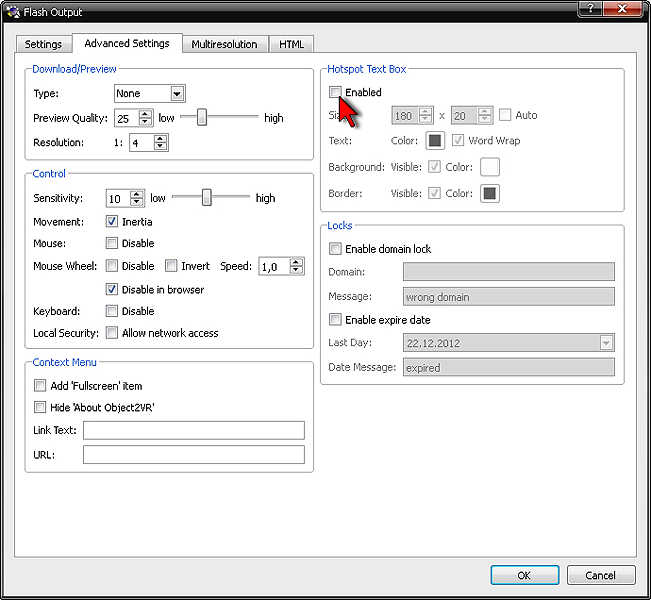Click the hotspot width field 180

[x=405, y=115]
